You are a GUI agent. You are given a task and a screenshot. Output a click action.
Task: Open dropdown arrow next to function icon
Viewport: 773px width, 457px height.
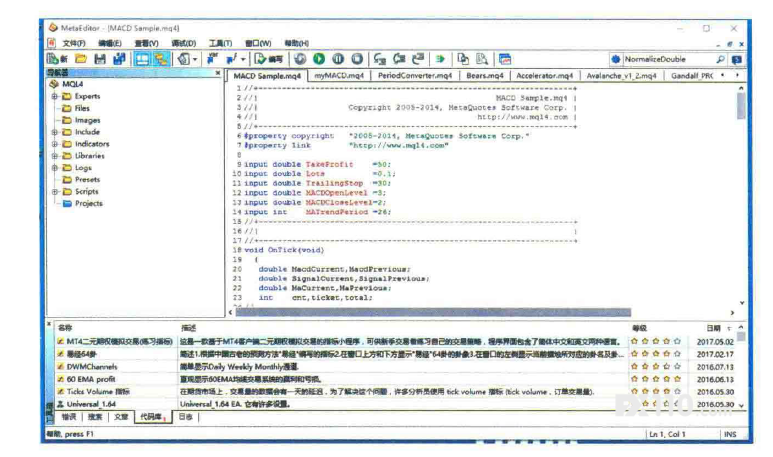(x=243, y=60)
